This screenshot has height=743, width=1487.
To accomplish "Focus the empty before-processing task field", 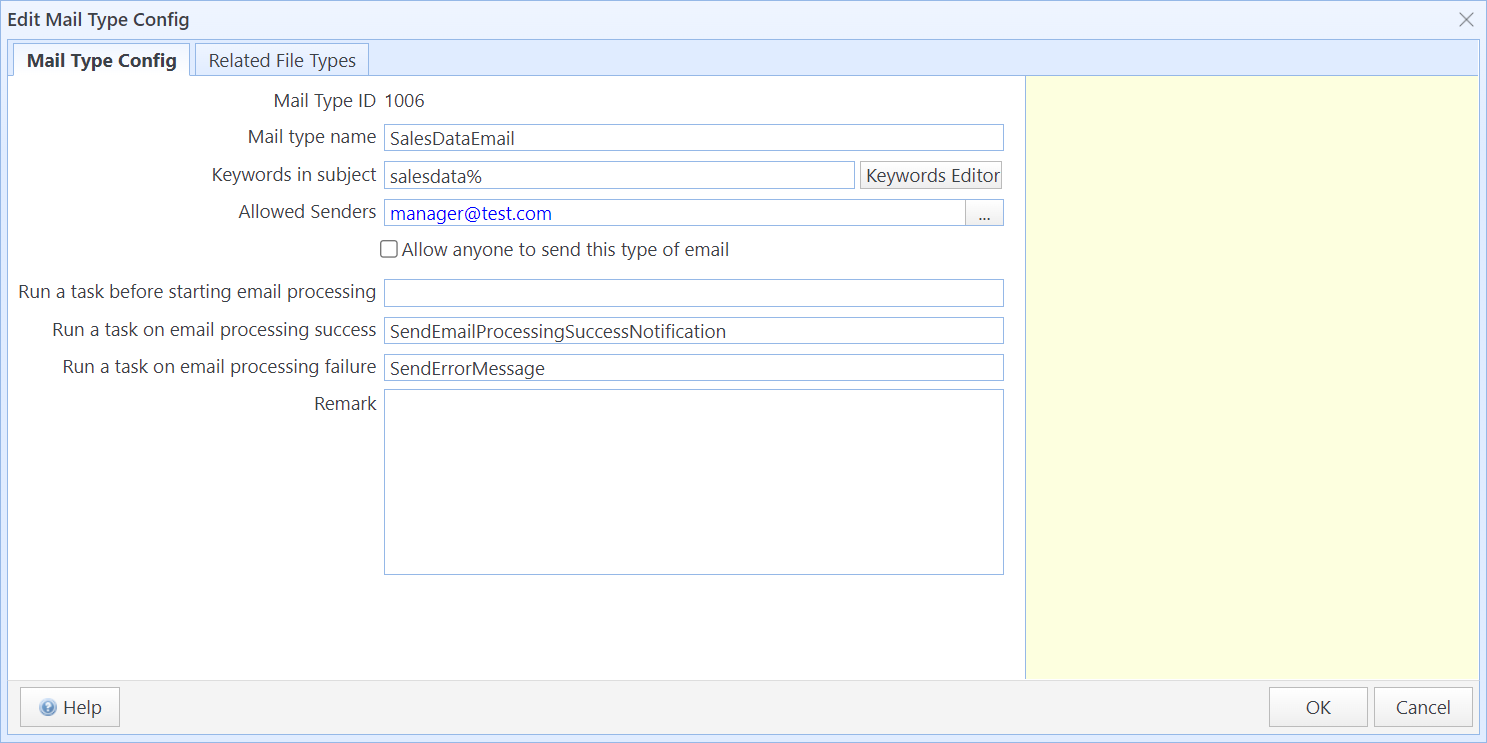I will tap(693, 293).
